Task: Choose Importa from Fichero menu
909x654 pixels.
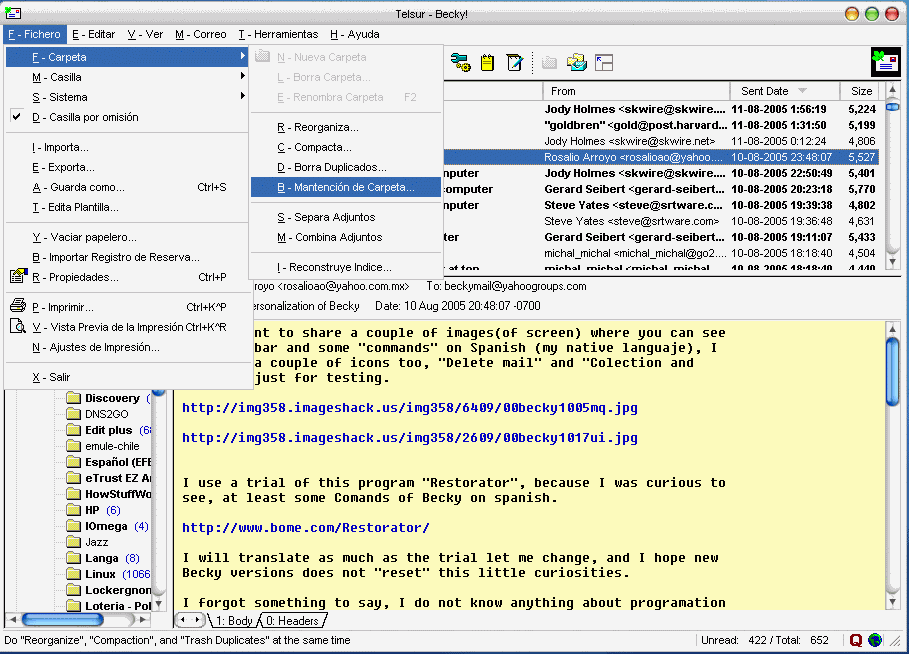Action: tap(128, 147)
